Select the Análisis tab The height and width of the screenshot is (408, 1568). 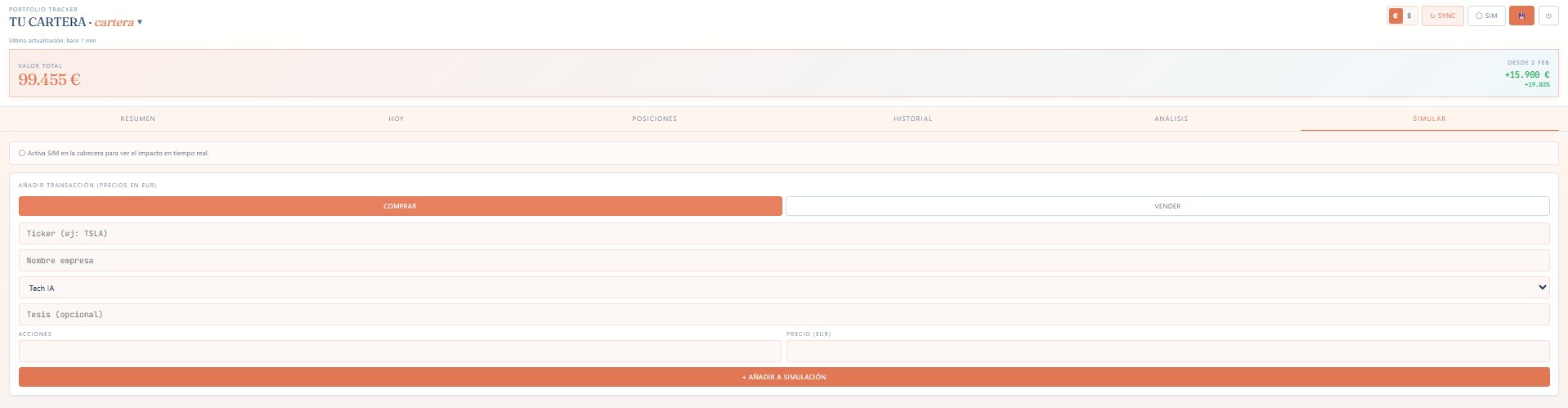tap(1171, 119)
